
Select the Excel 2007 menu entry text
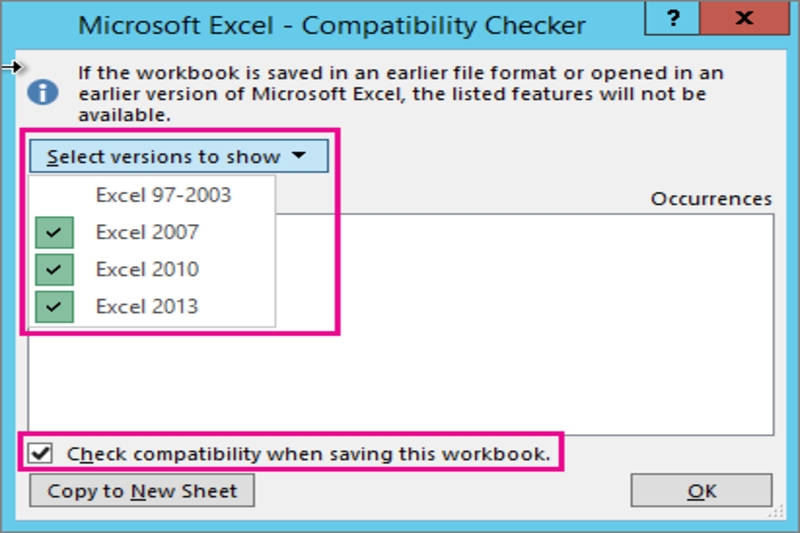click(x=147, y=233)
